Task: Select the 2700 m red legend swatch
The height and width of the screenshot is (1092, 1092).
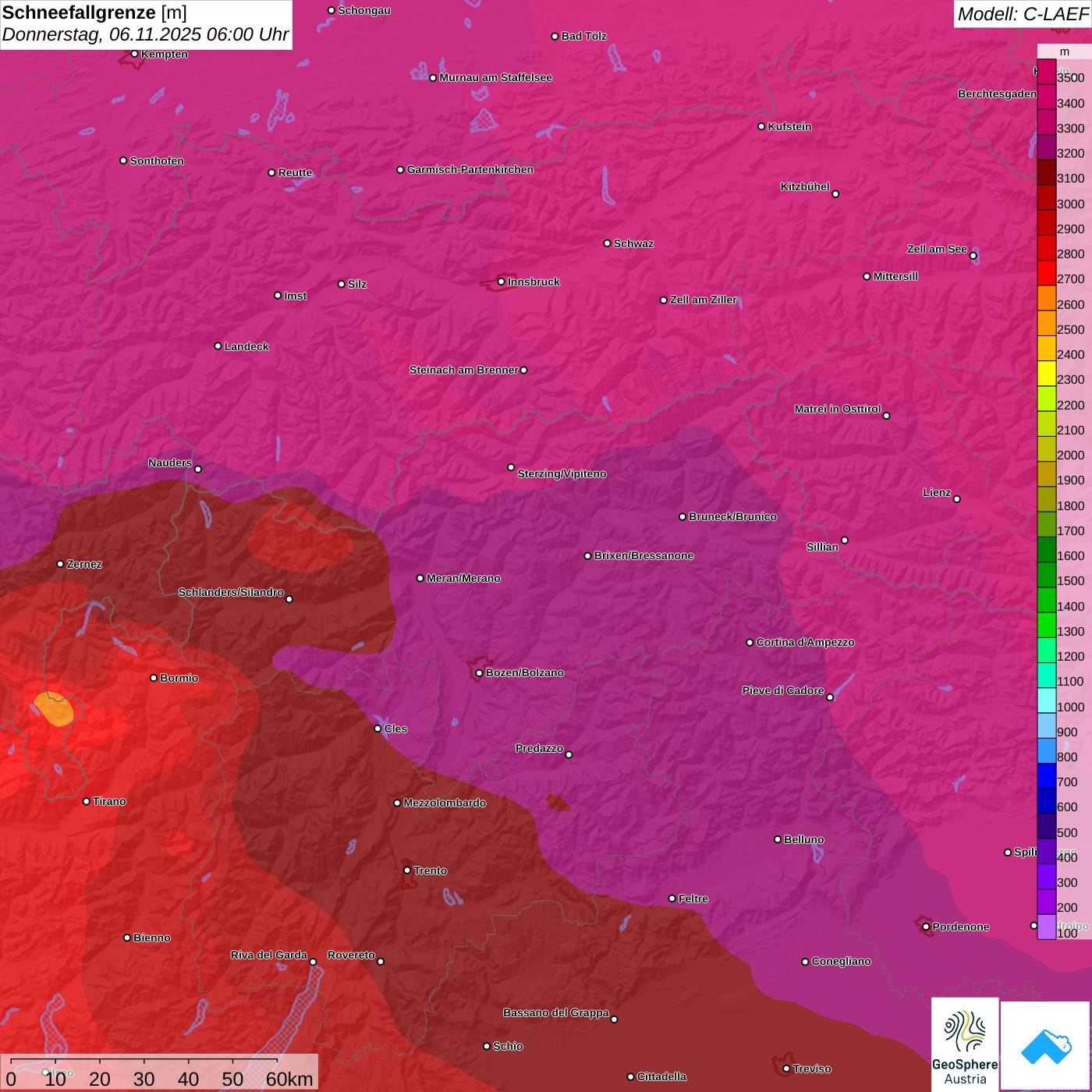Action: [x=1046, y=273]
